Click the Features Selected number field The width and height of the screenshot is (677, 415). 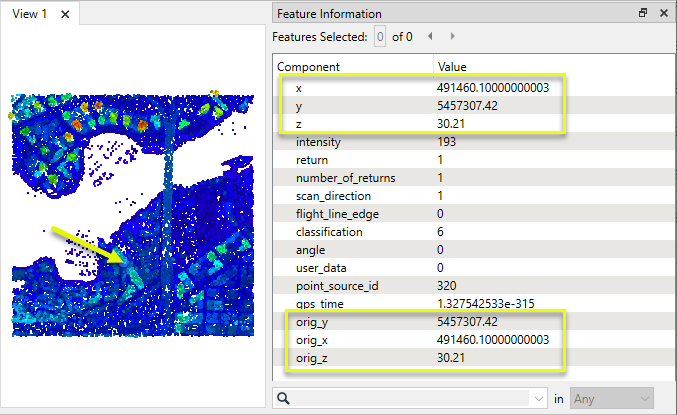tap(379, 37)
